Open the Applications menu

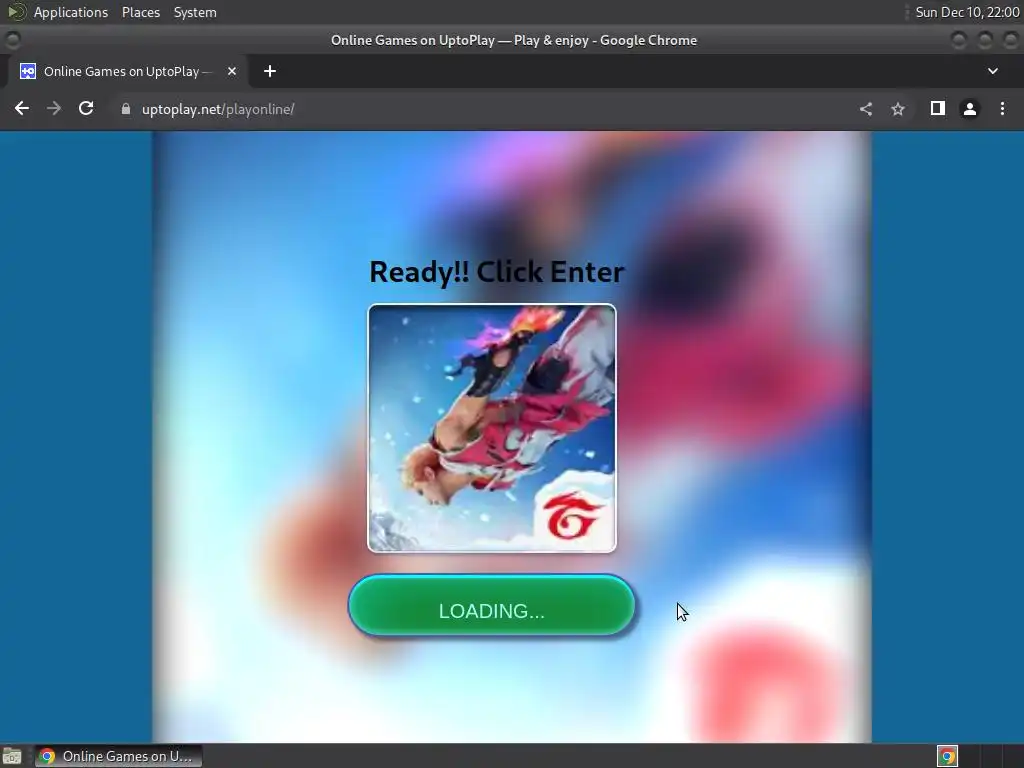[x=71, y=12]
